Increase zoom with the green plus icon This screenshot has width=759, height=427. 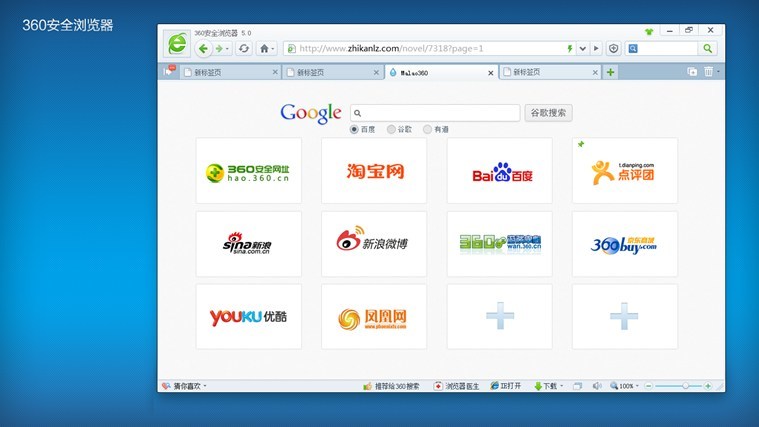708,386
